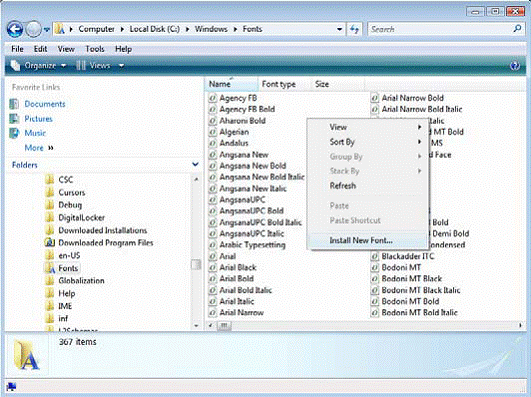Image resolution: width=531 pixels, height=397 pixels.
Task: Click the blue Help question-mark icon
Action: [515, 65]
